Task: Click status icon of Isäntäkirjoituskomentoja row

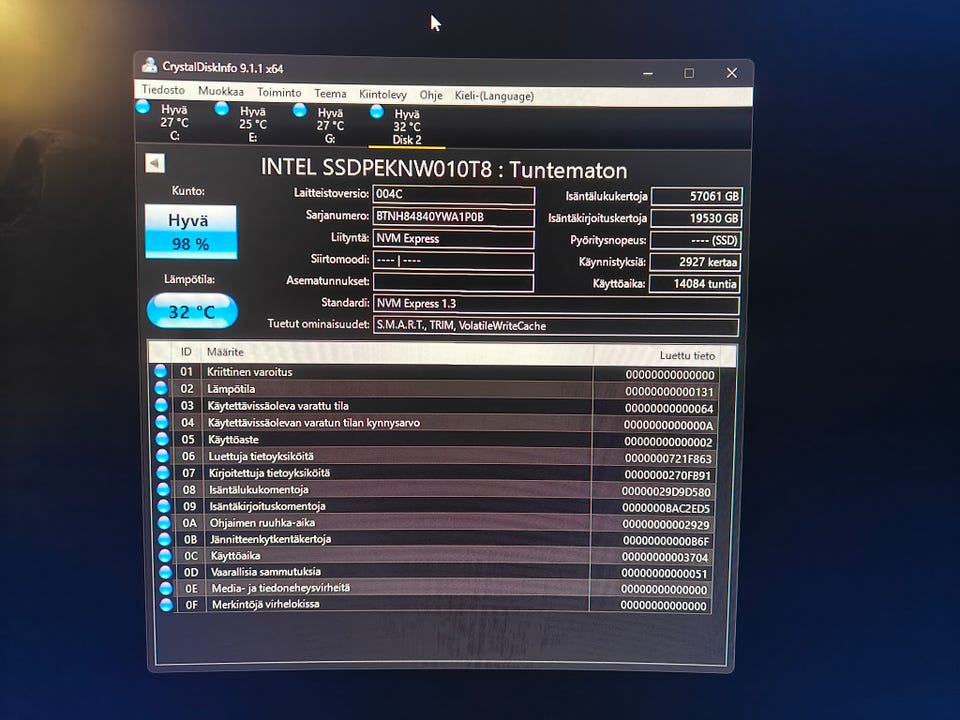Action: click(x=164, y=506)
